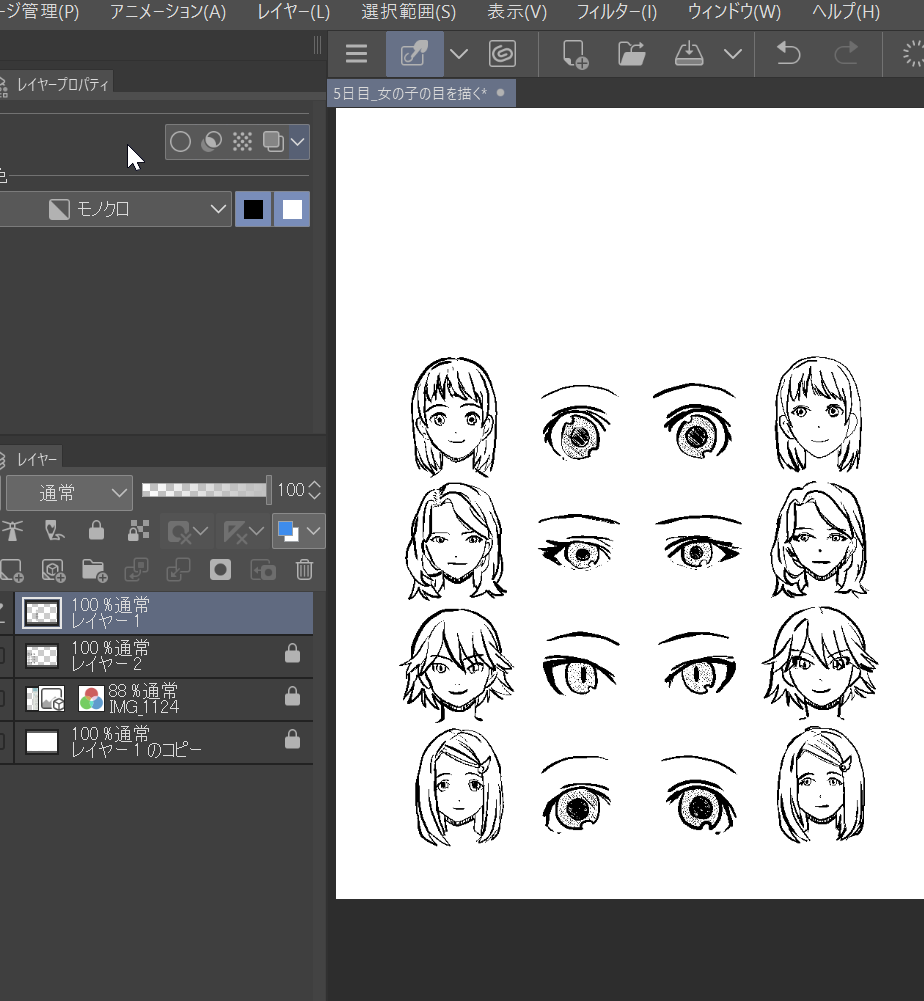Switch to the レイヤープロパティ tab
This screenshot has width=924, height=1001.
62,85
